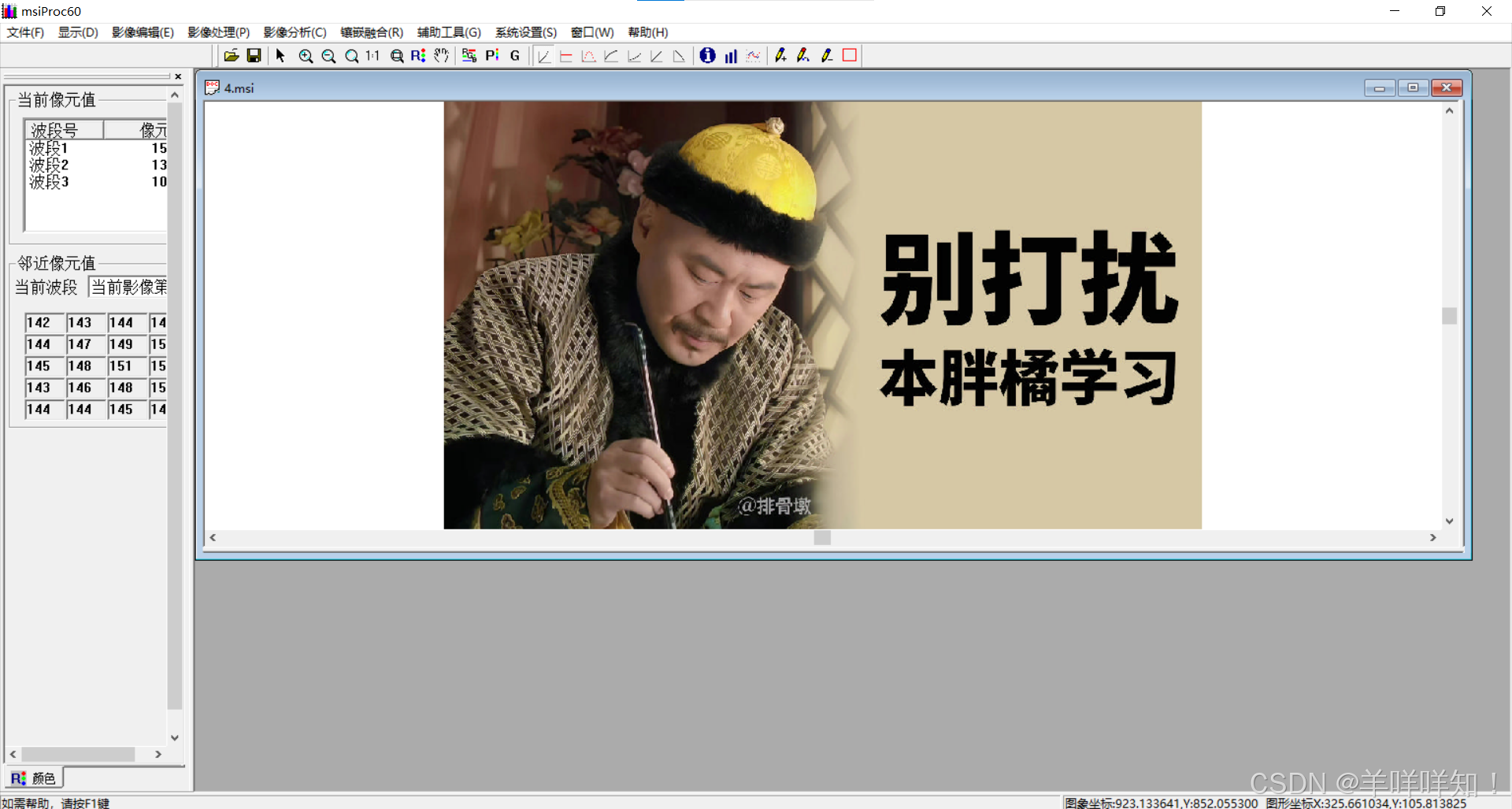The height and width of the screenshot is (809, 1512).
Task: Set zoom to 1:1 actual size
Action: (x=372, y=56)
